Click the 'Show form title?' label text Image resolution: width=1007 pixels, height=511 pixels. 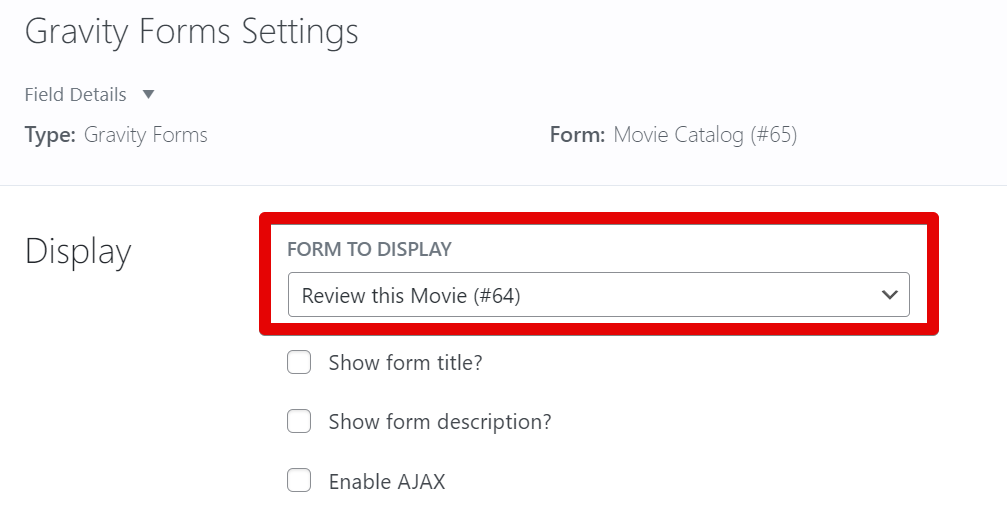[x=405, y=363]
